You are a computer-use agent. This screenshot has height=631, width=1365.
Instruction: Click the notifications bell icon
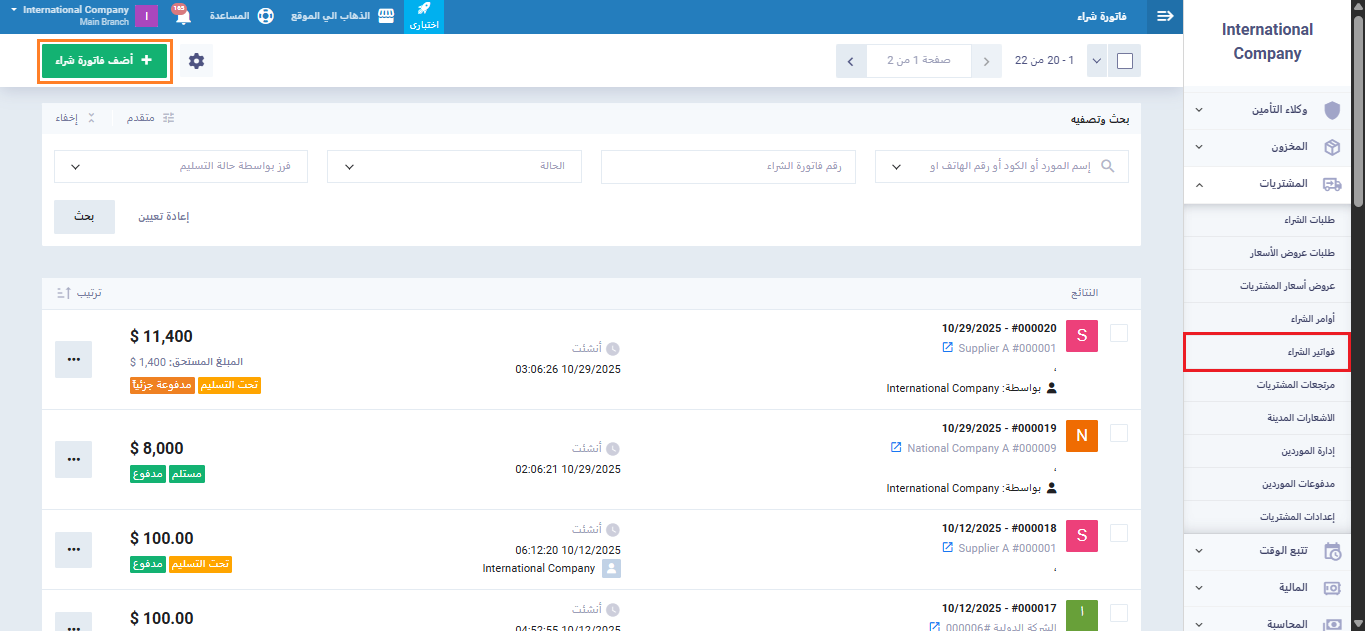click(x=182, y=17)
